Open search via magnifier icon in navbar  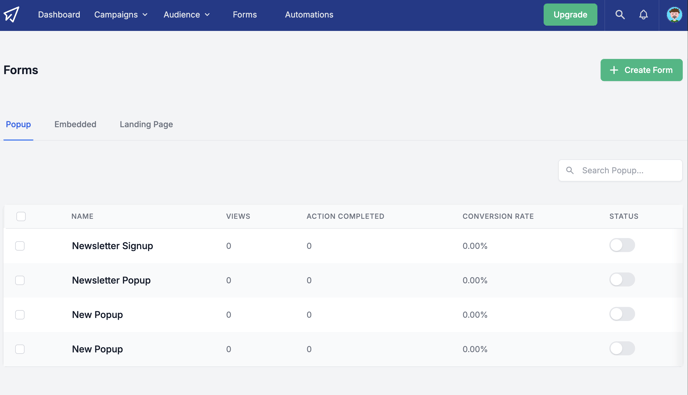[x=620, y=14]
